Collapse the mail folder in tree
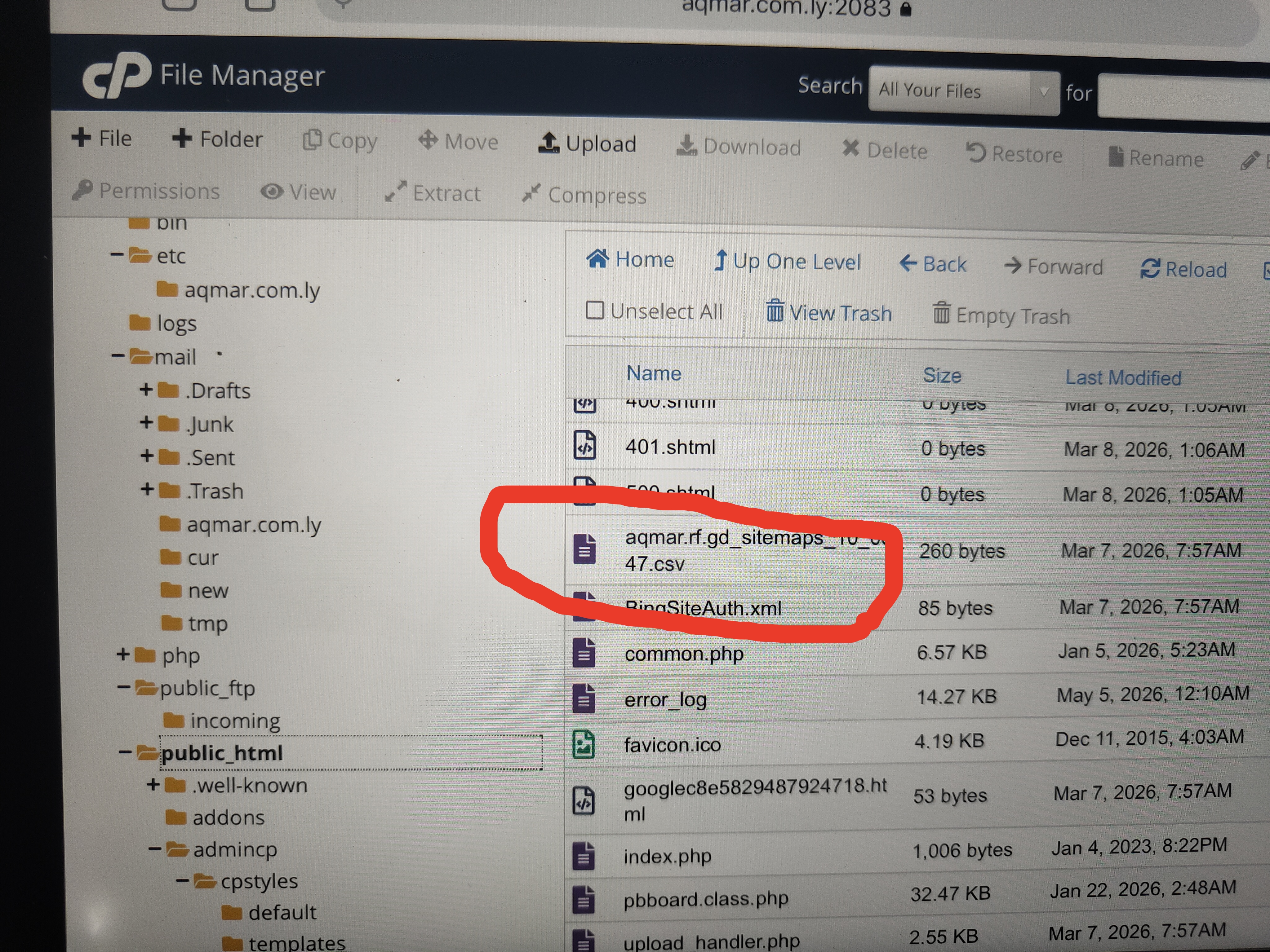 coord(118,356)
